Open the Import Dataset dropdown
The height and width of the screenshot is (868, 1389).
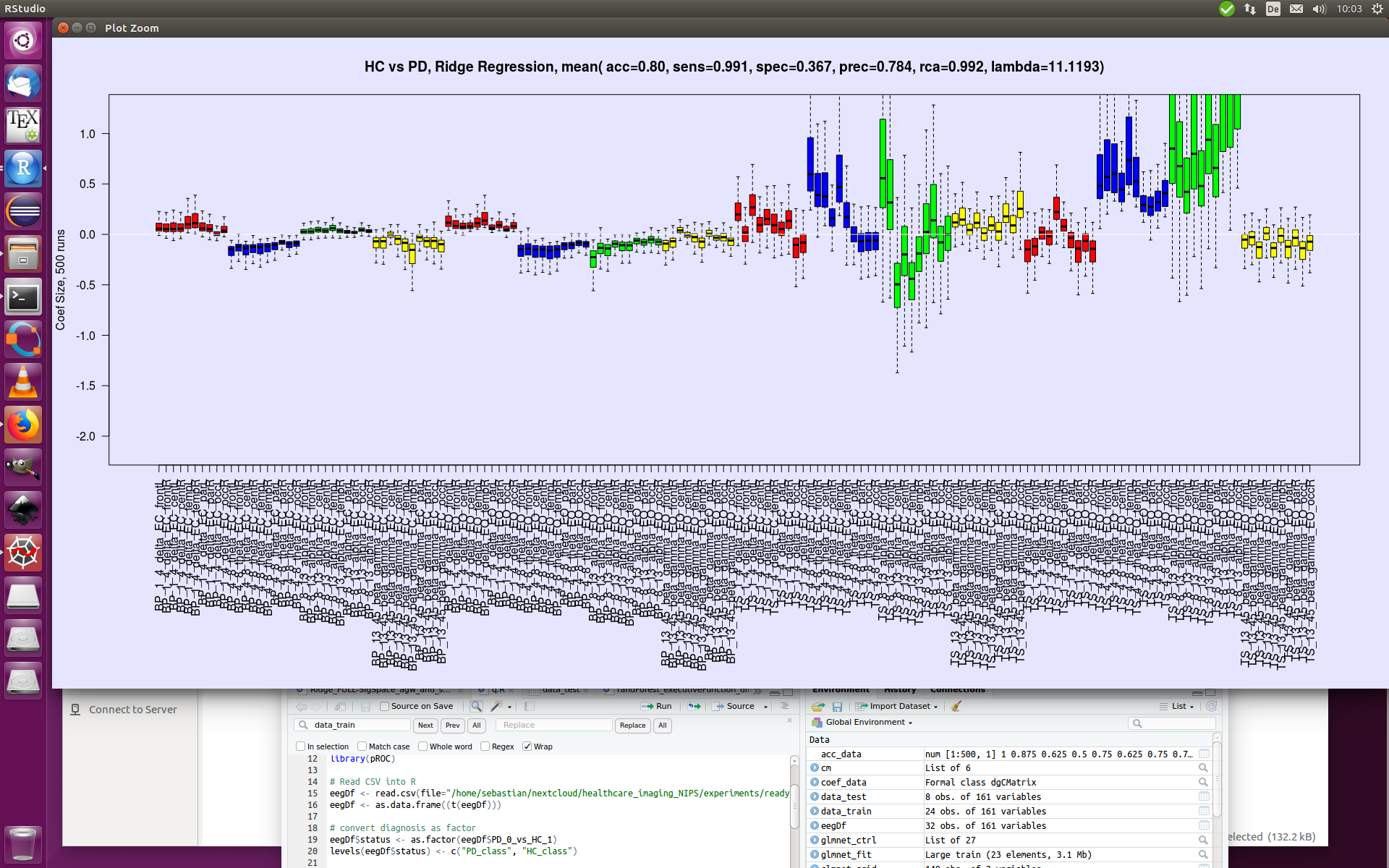click(x=897, y=706)
